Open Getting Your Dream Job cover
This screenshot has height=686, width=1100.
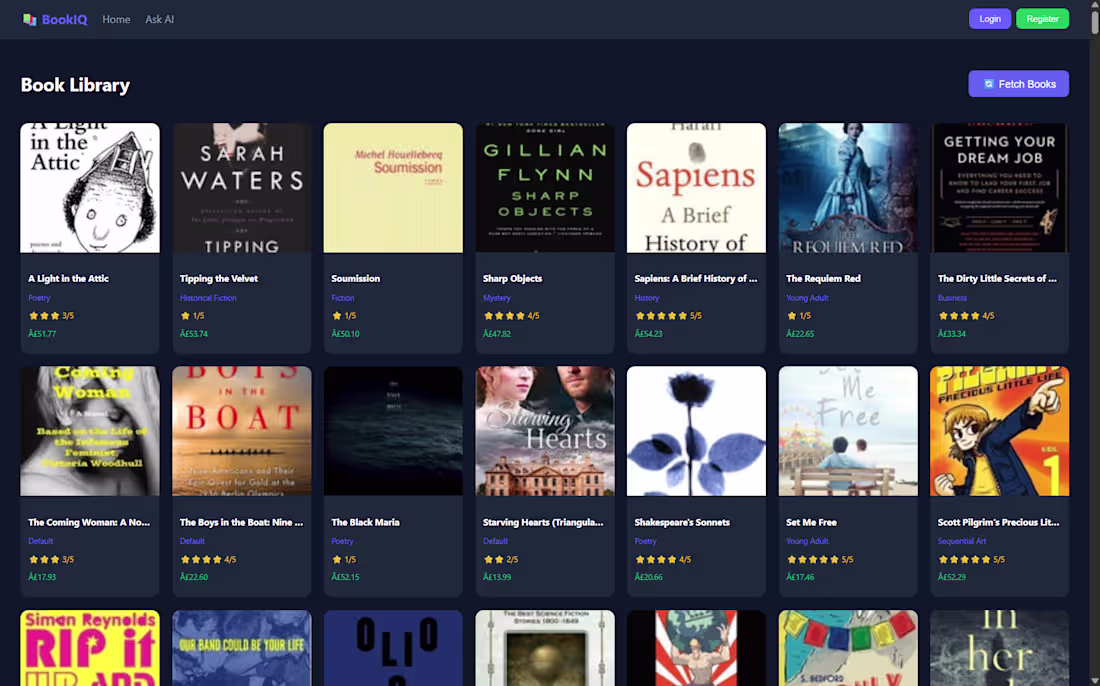point(1000,188)
